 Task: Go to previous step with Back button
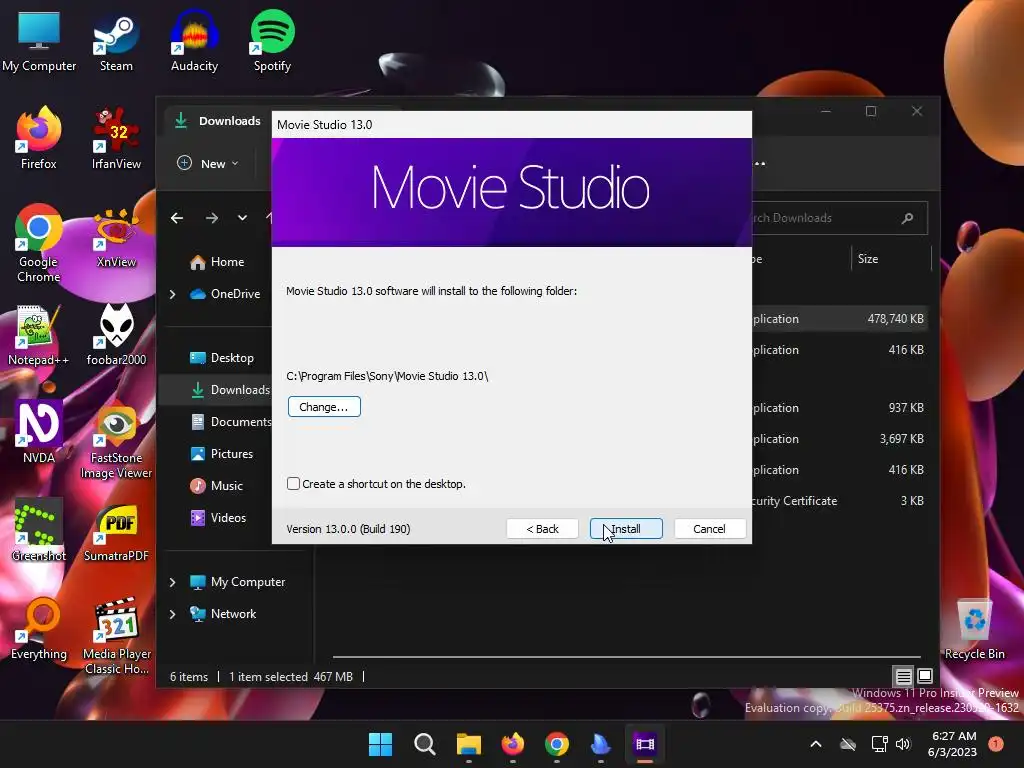coord(542,529)
